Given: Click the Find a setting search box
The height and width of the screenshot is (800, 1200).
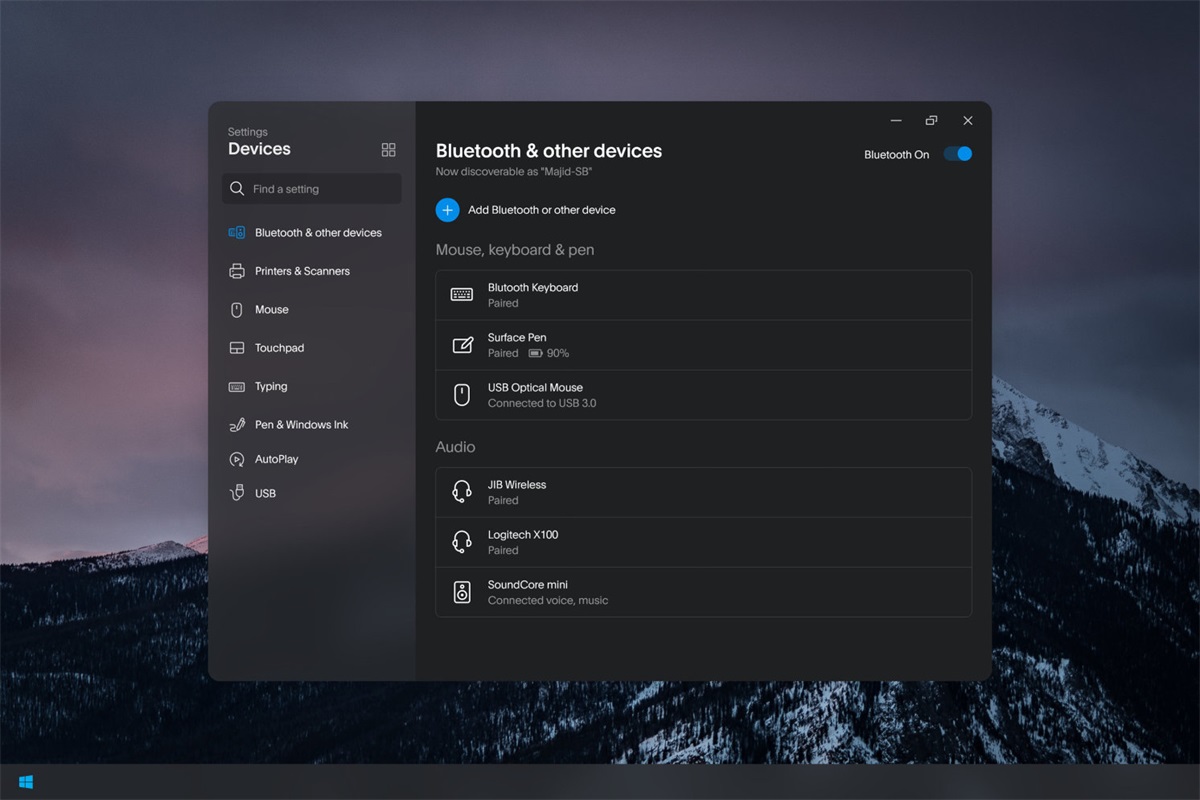Looking at the screenshot, I should pyautogui.click(x=312, y=189).
